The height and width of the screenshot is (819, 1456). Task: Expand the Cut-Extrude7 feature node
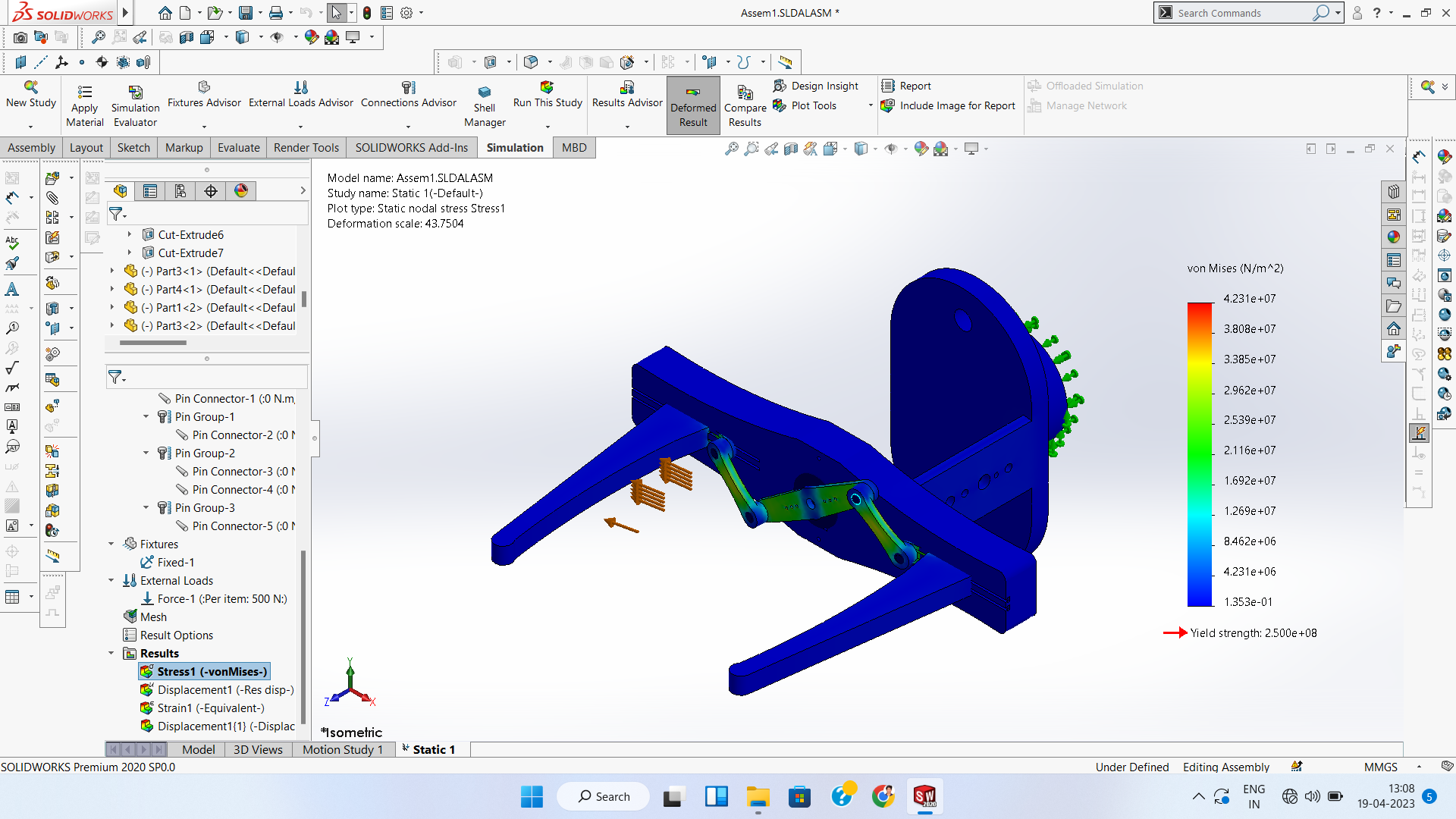pos(130,253)
